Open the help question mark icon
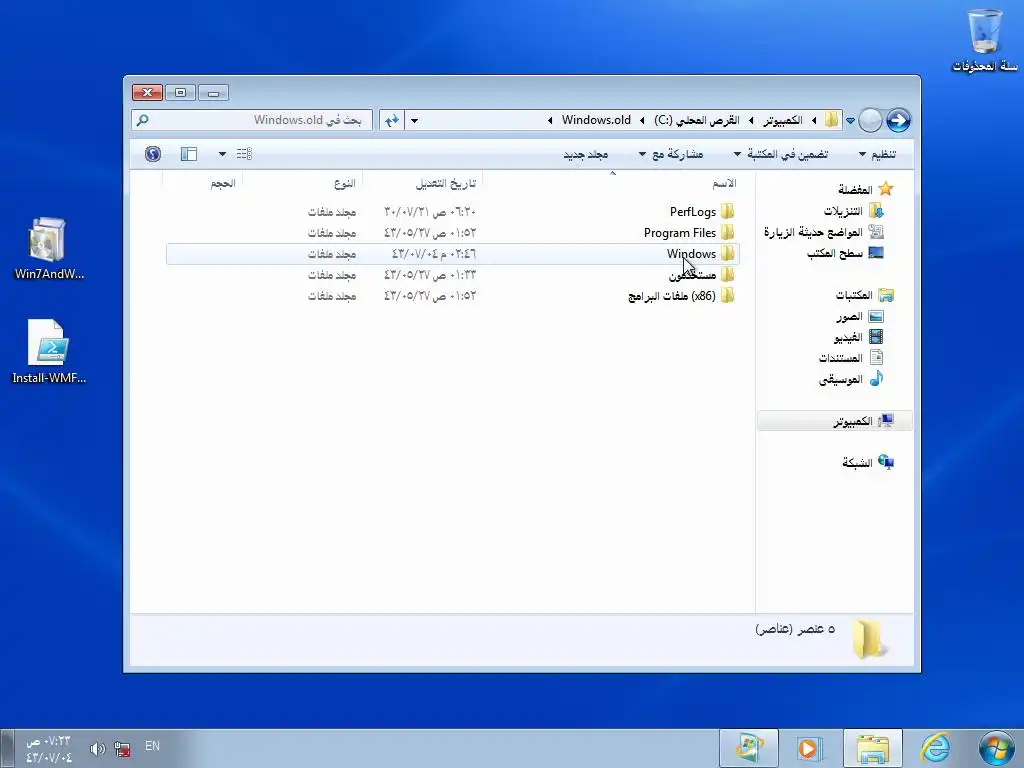 [153, 153]
